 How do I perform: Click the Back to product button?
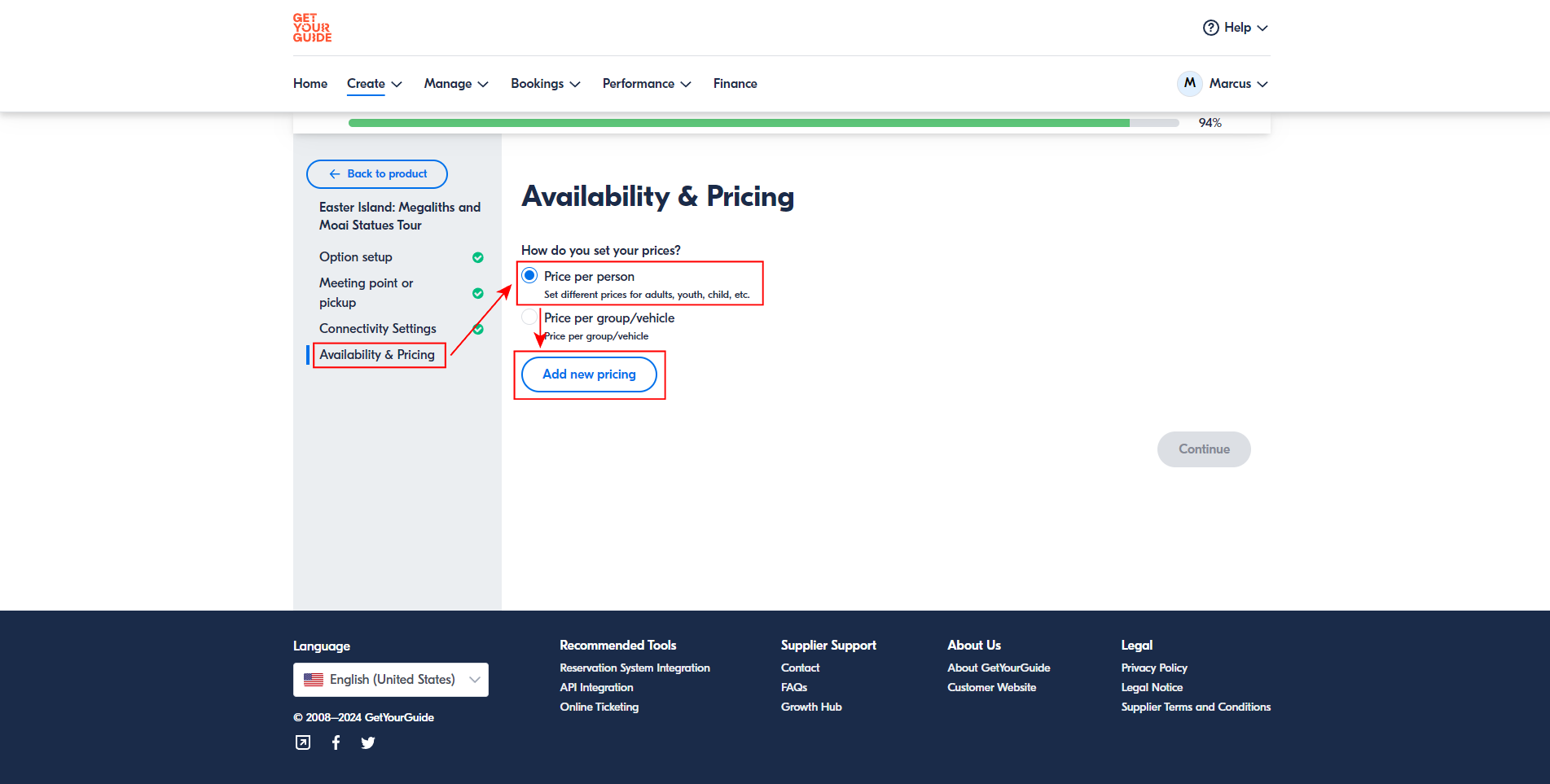377,174
